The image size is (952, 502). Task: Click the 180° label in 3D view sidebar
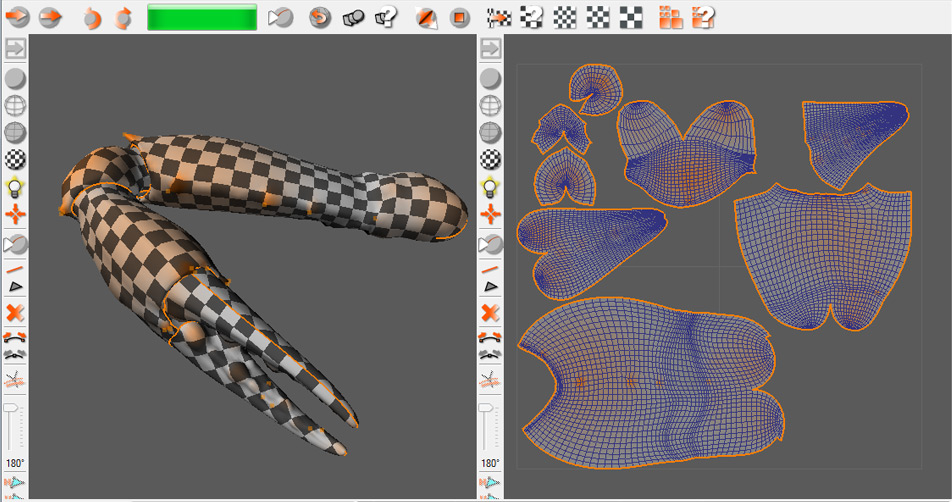pos(15,463)
